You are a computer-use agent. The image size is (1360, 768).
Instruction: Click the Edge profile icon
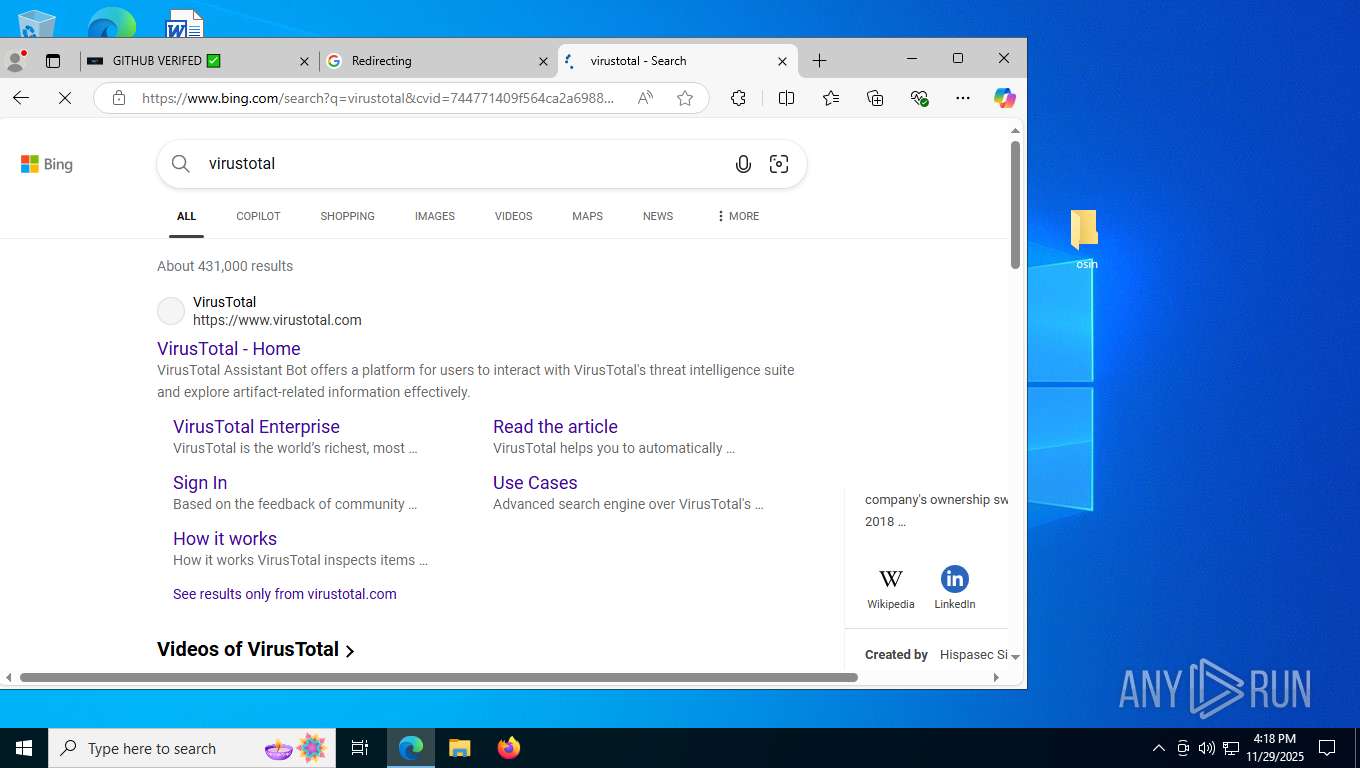point(15,60)
